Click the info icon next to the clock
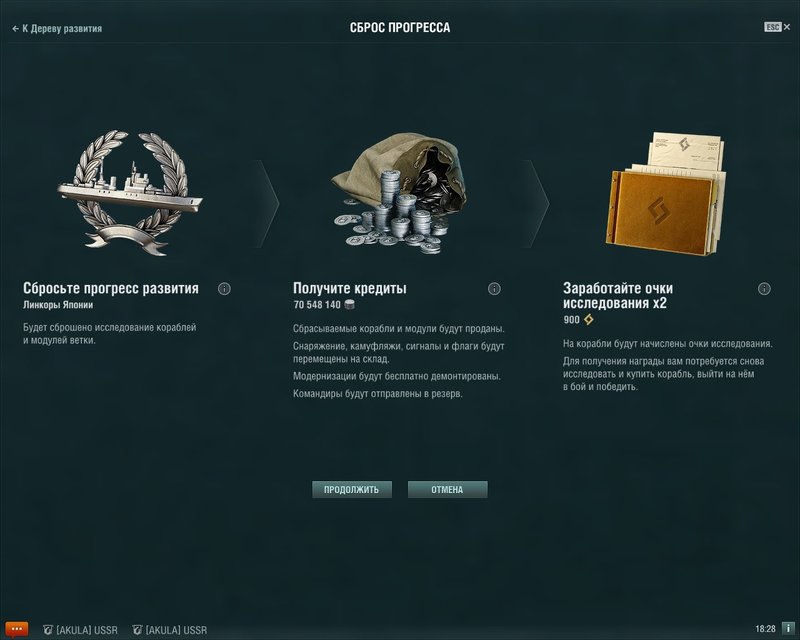 [788, 629]
